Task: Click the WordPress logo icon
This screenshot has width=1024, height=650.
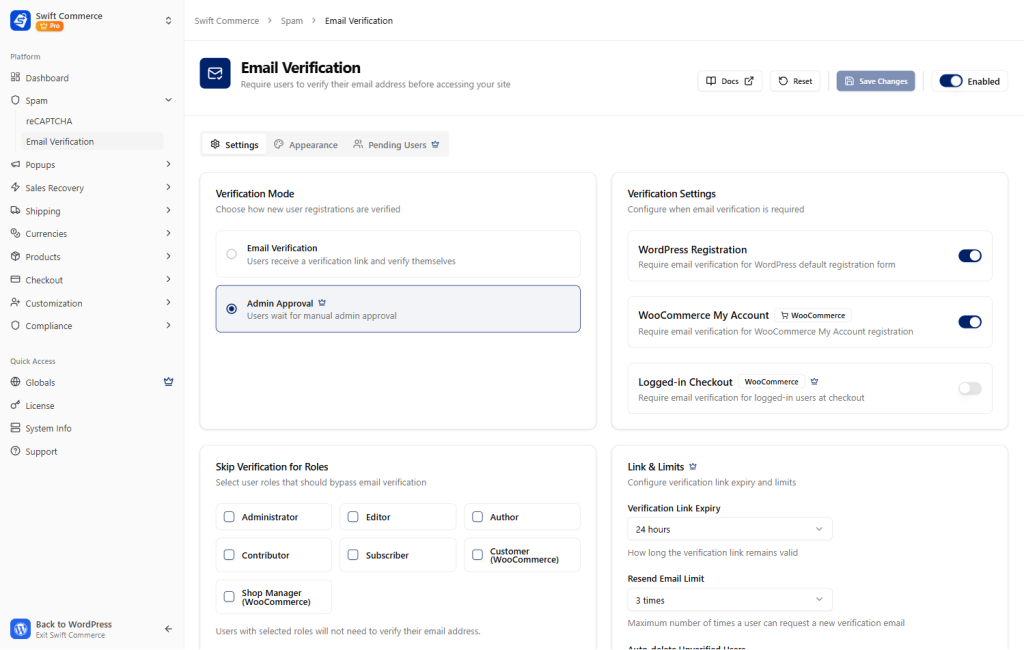Action: pyautogui.click(x=20, y=628)
